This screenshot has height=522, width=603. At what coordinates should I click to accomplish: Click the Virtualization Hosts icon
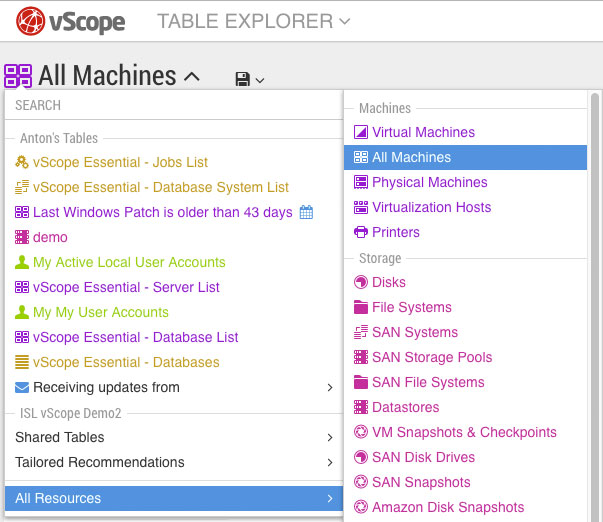pos(361,207)
